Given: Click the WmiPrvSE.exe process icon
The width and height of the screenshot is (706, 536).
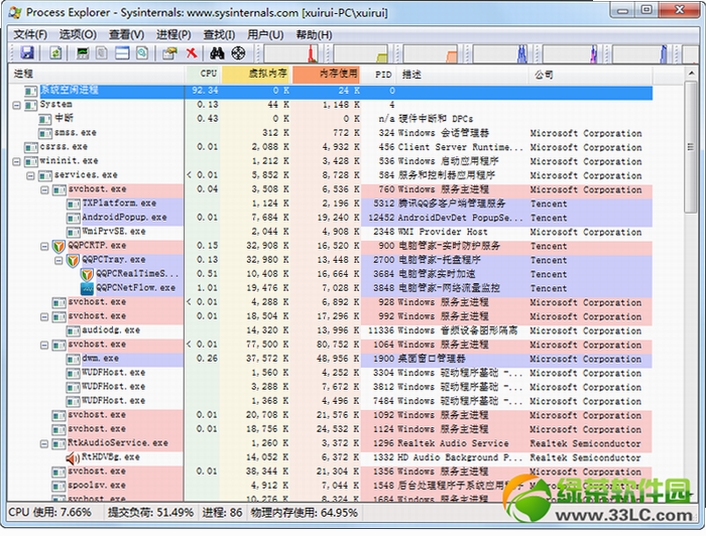Looking at the screenshot, I should tap(73, 232).
